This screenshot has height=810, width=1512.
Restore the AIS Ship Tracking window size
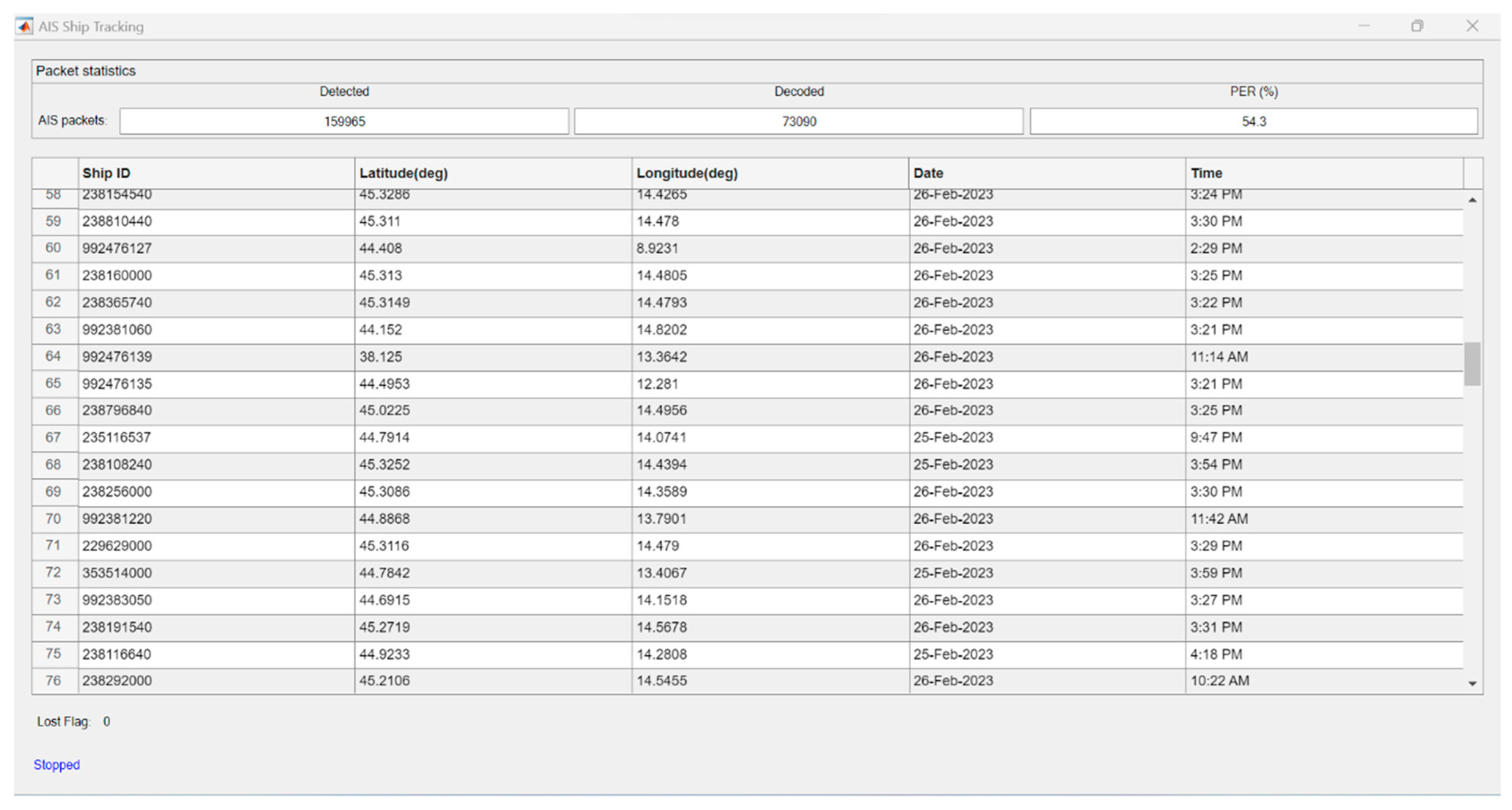tap(1417, 26)
